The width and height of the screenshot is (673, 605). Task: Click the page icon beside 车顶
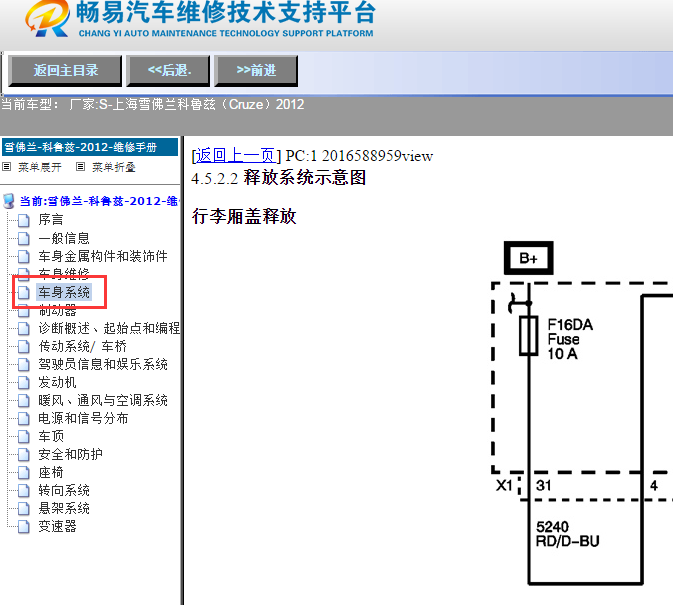24,436
